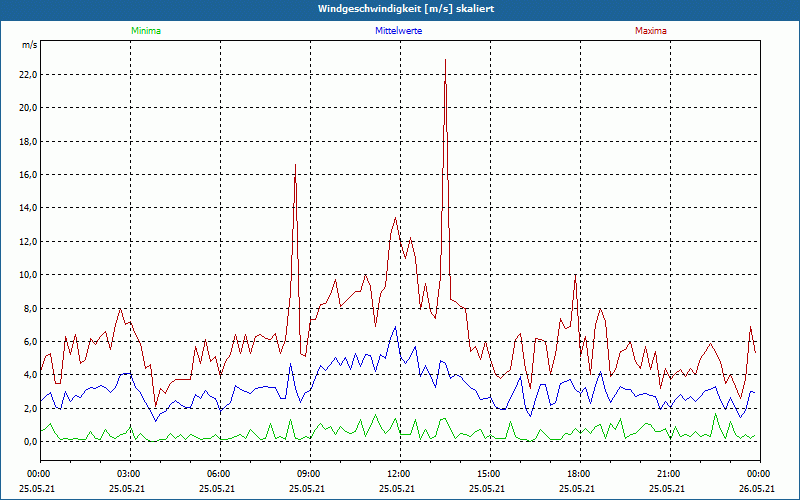Click the 06:00 x-axis time label
Image resolution: width=800 pixels, height=500 pixels.
(219, 474)
